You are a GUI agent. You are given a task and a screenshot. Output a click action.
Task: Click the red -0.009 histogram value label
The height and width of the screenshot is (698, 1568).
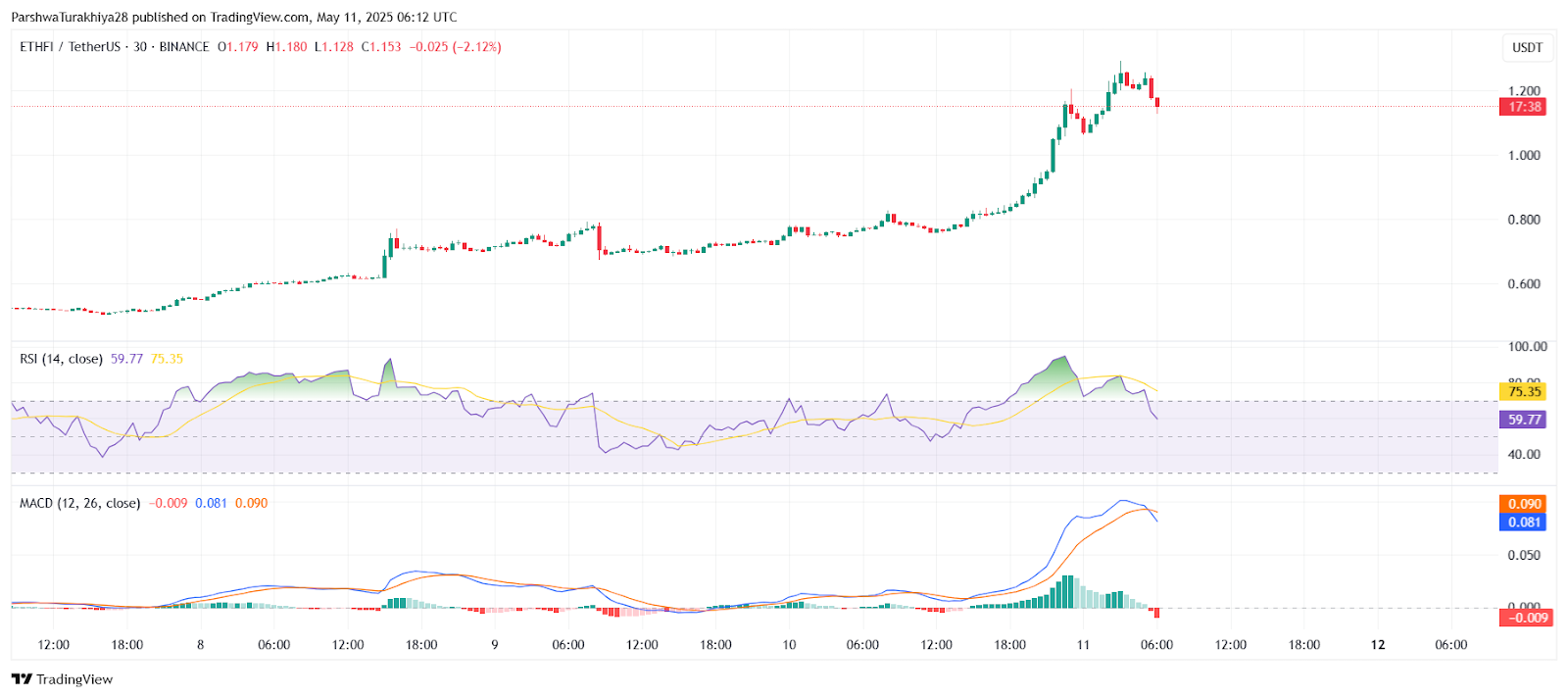point(1526,618)
